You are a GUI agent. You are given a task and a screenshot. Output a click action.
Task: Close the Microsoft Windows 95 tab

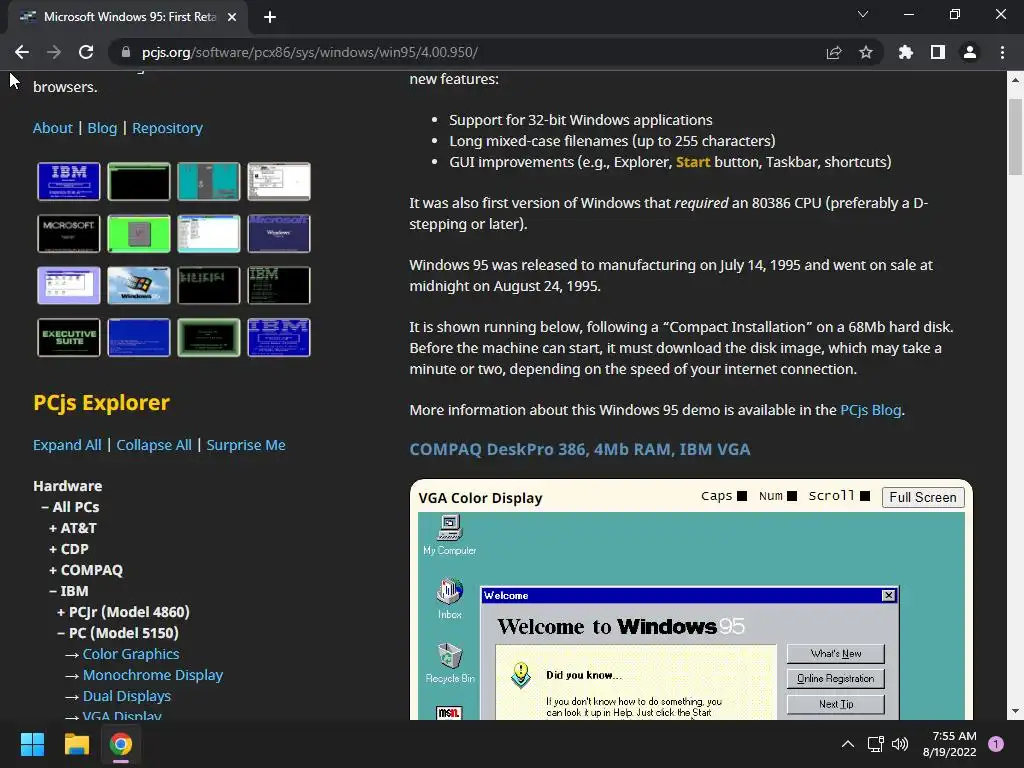(x=232, y=17)
